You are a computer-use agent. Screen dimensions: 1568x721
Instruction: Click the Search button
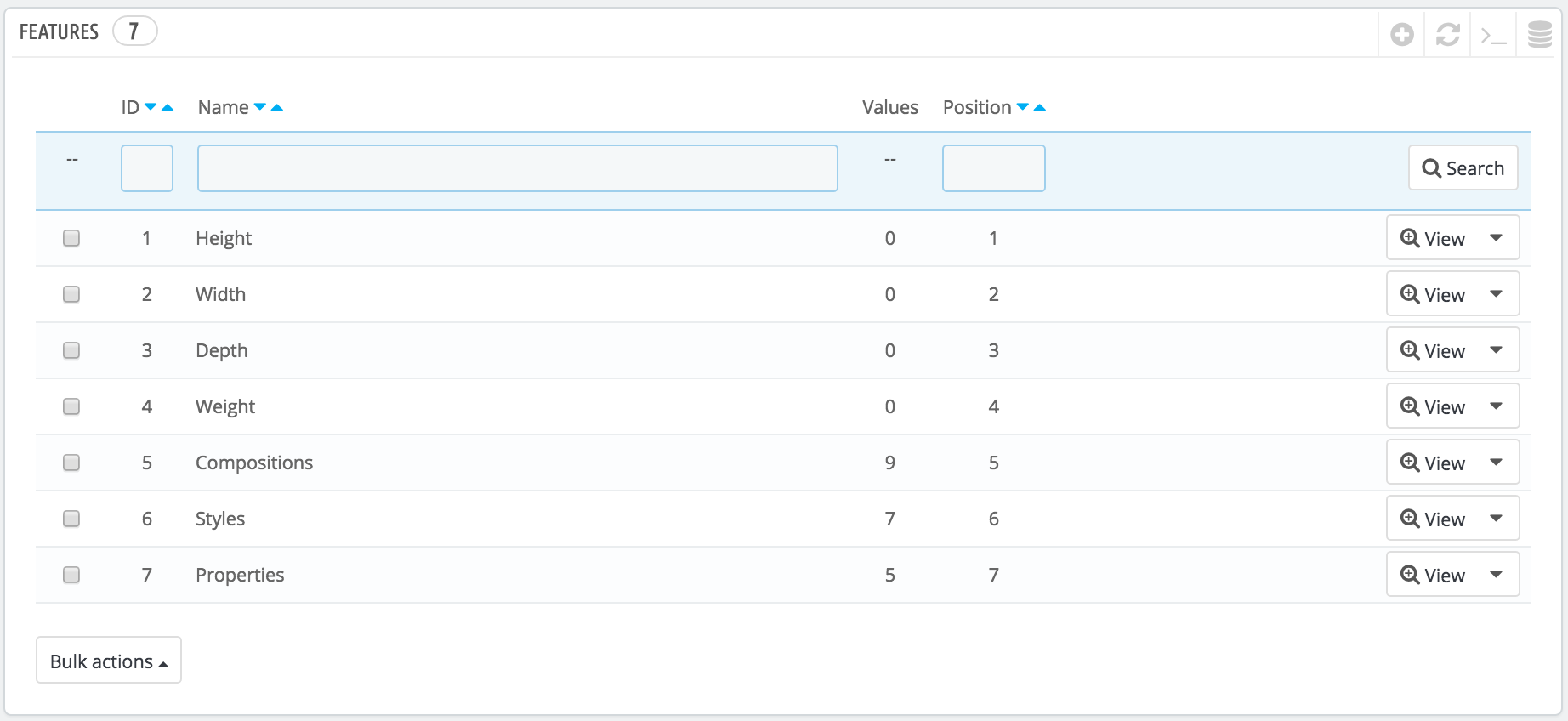(x=1463, y=168)
